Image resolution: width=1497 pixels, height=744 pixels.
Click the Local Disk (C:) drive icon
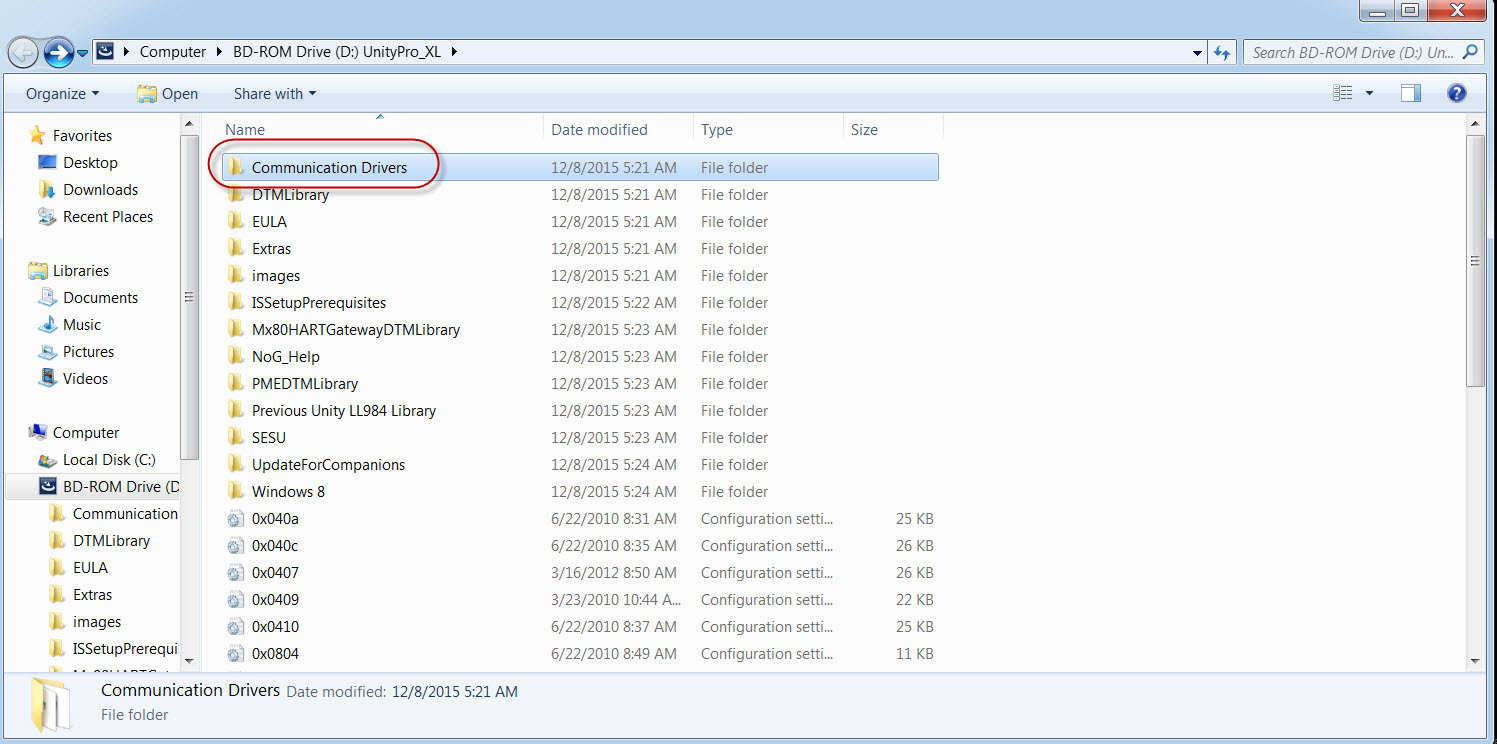click(47, 460)
